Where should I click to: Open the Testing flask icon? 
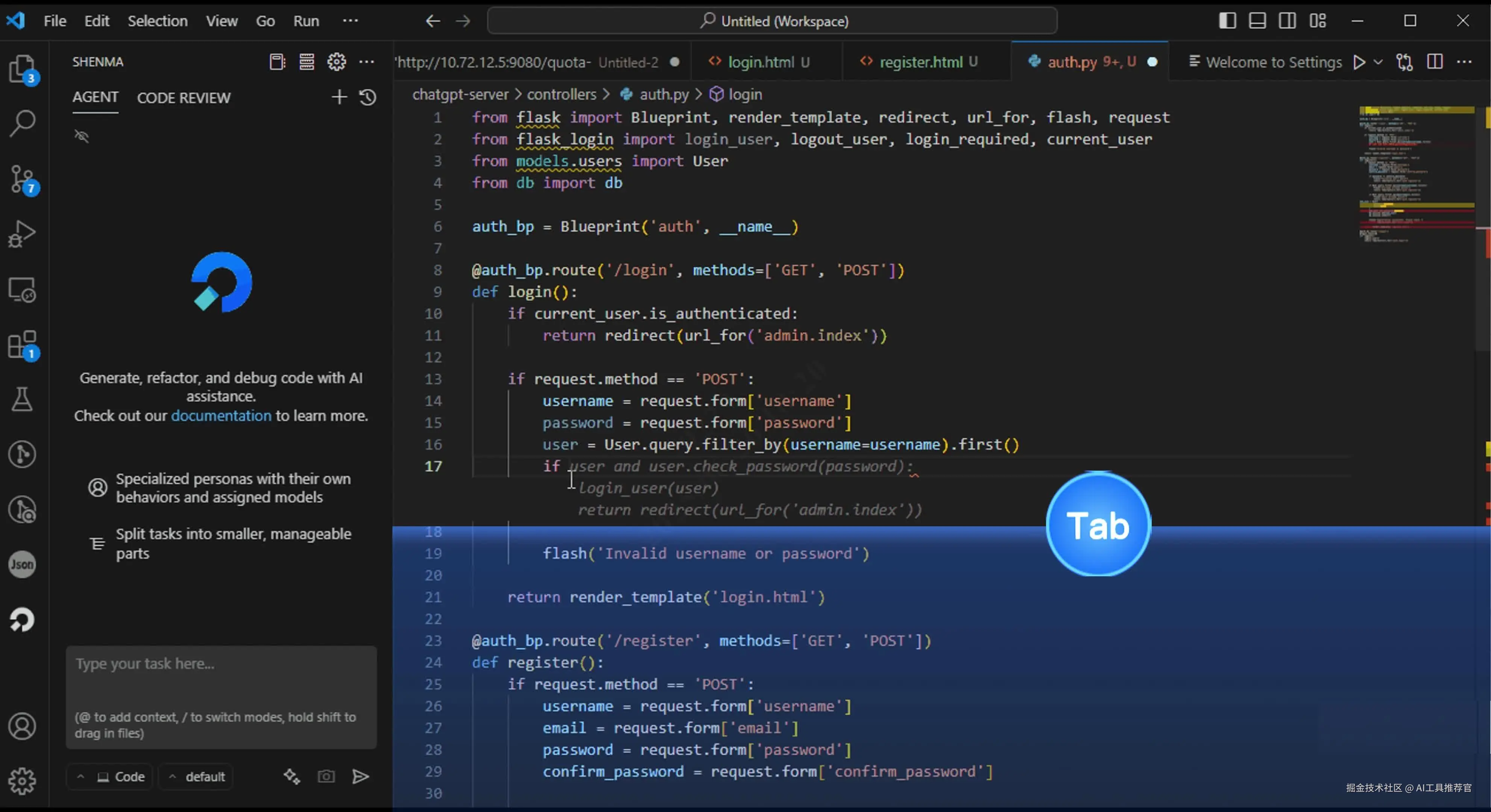pos(22,399)
